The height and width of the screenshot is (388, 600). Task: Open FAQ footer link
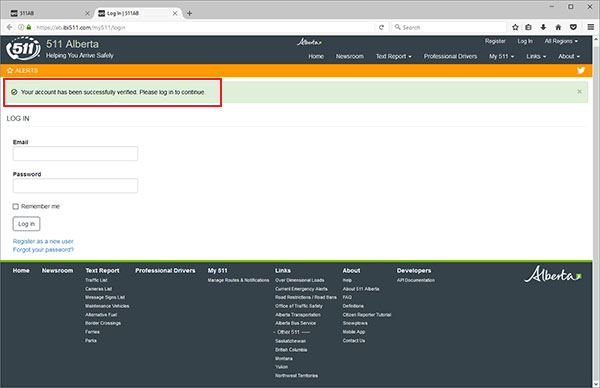[x=347, y=297]
